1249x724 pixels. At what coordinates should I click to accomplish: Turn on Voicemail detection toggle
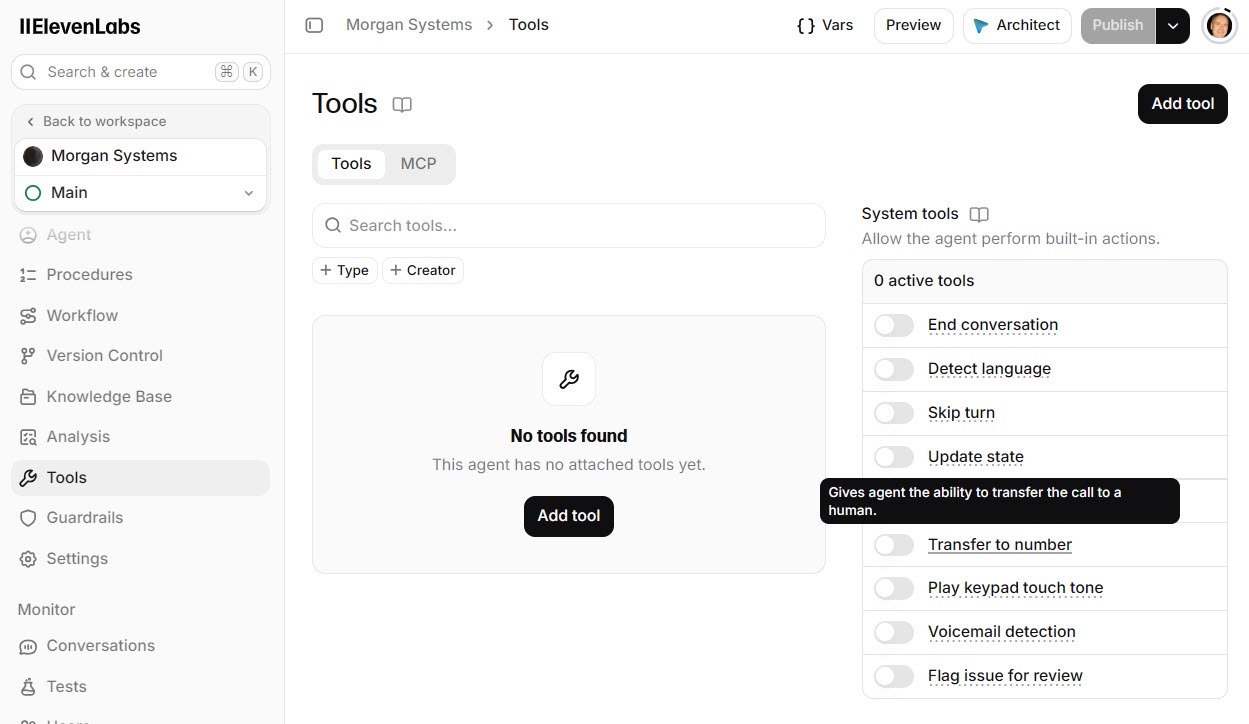[x=894, y=632]
